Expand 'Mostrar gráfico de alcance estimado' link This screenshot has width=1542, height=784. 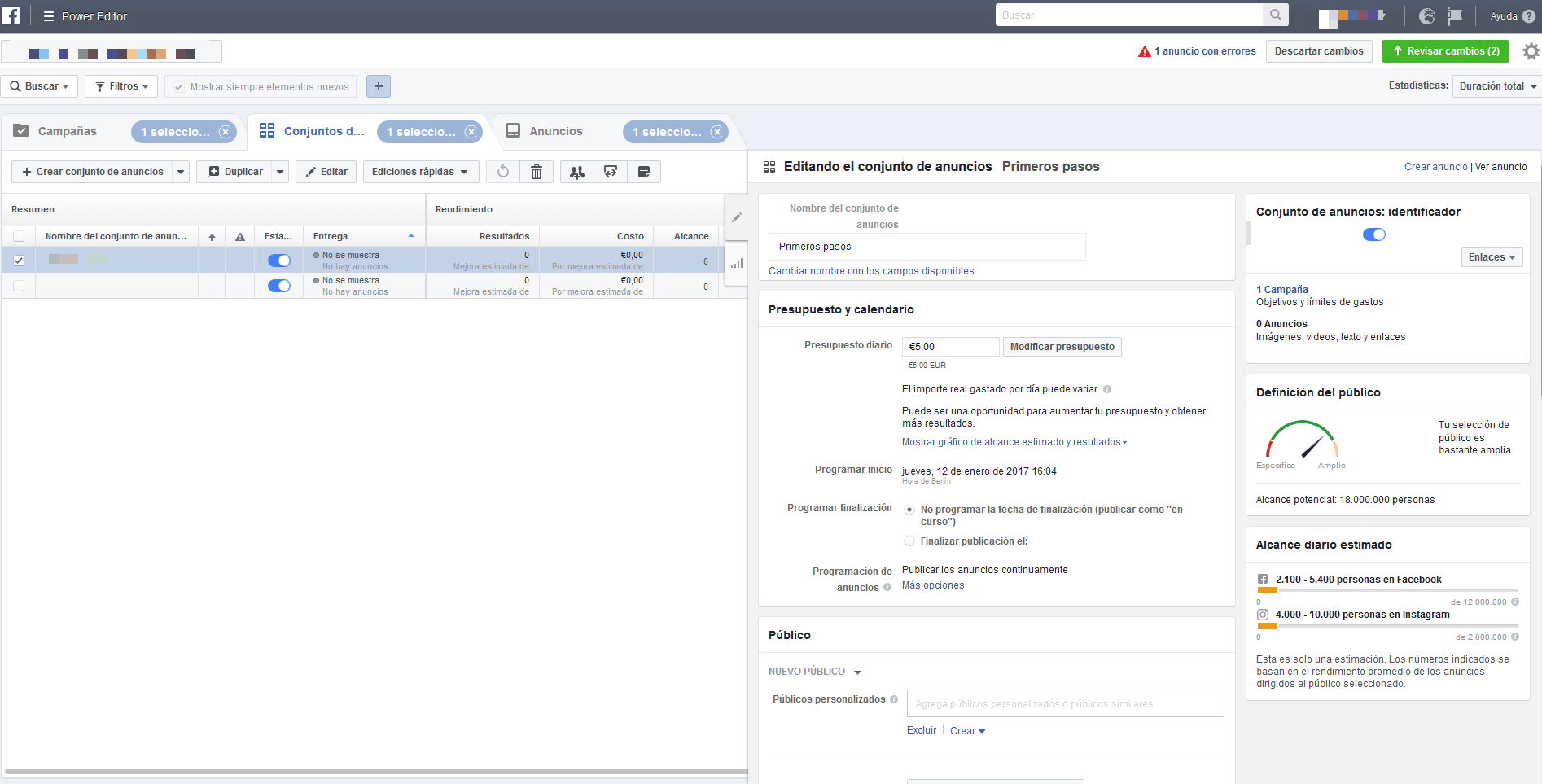pyautogui.click(x=1014, y=442)
